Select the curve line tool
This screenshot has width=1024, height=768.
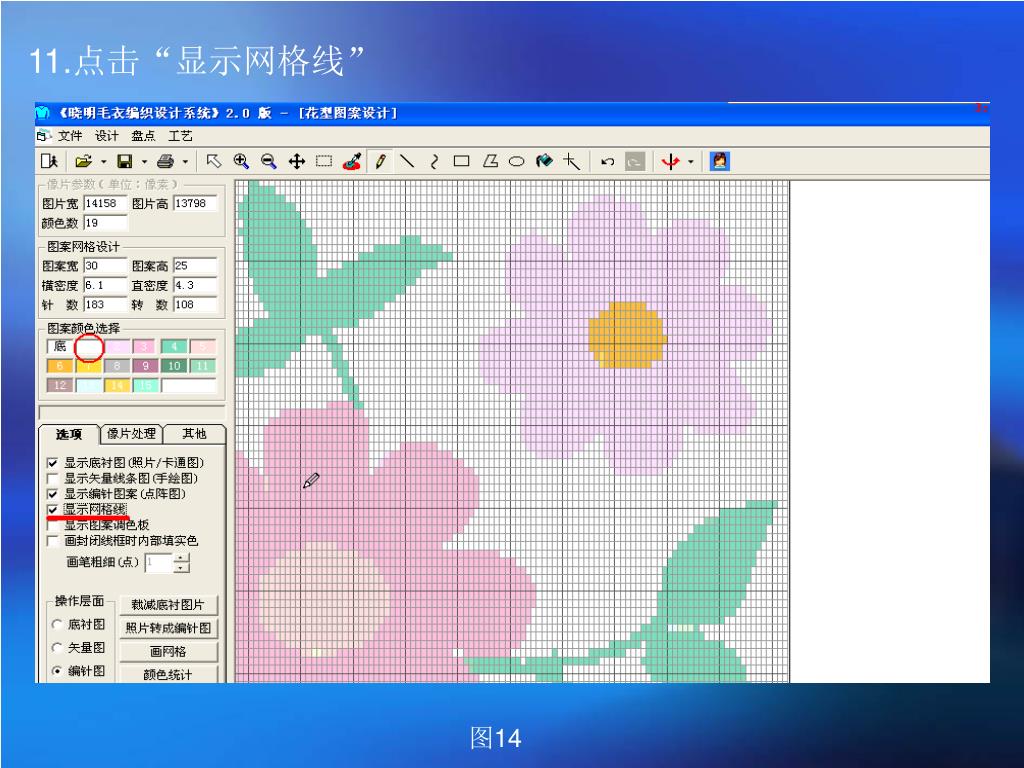[x=434, y=161]
